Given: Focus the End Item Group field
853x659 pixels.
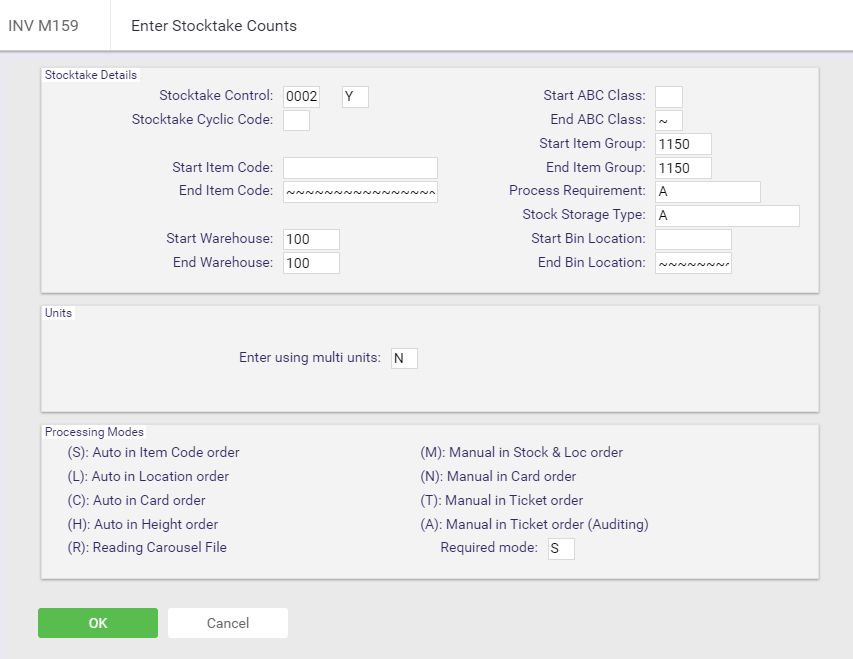Looking at the screenshot, I should (x=683, y=168).
